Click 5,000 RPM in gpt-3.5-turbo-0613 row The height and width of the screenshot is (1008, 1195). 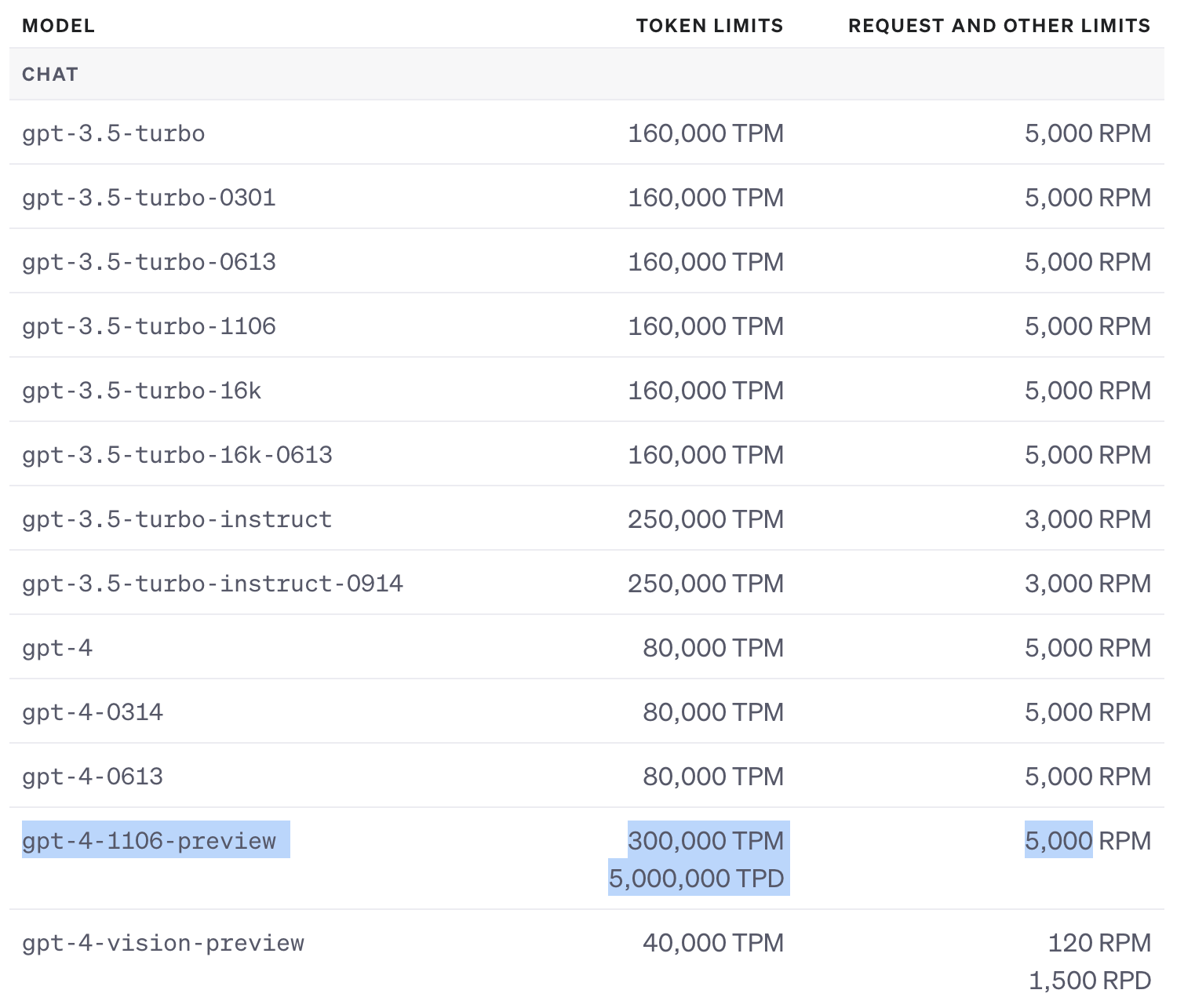click(1088, 262)
